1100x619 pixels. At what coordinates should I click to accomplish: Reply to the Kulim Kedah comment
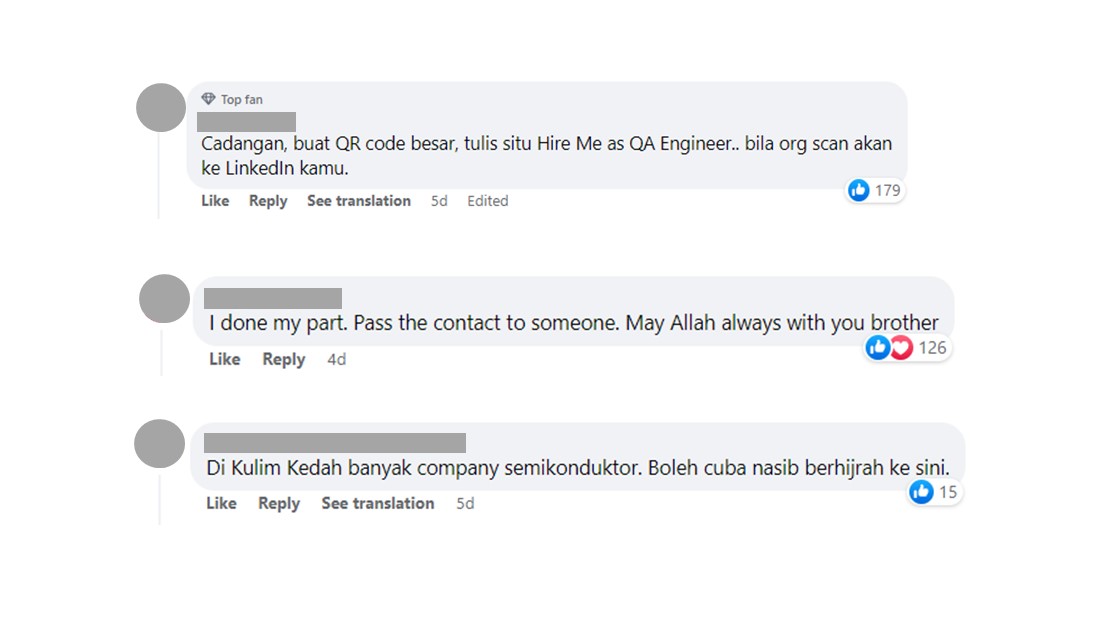tap(279, 503)
